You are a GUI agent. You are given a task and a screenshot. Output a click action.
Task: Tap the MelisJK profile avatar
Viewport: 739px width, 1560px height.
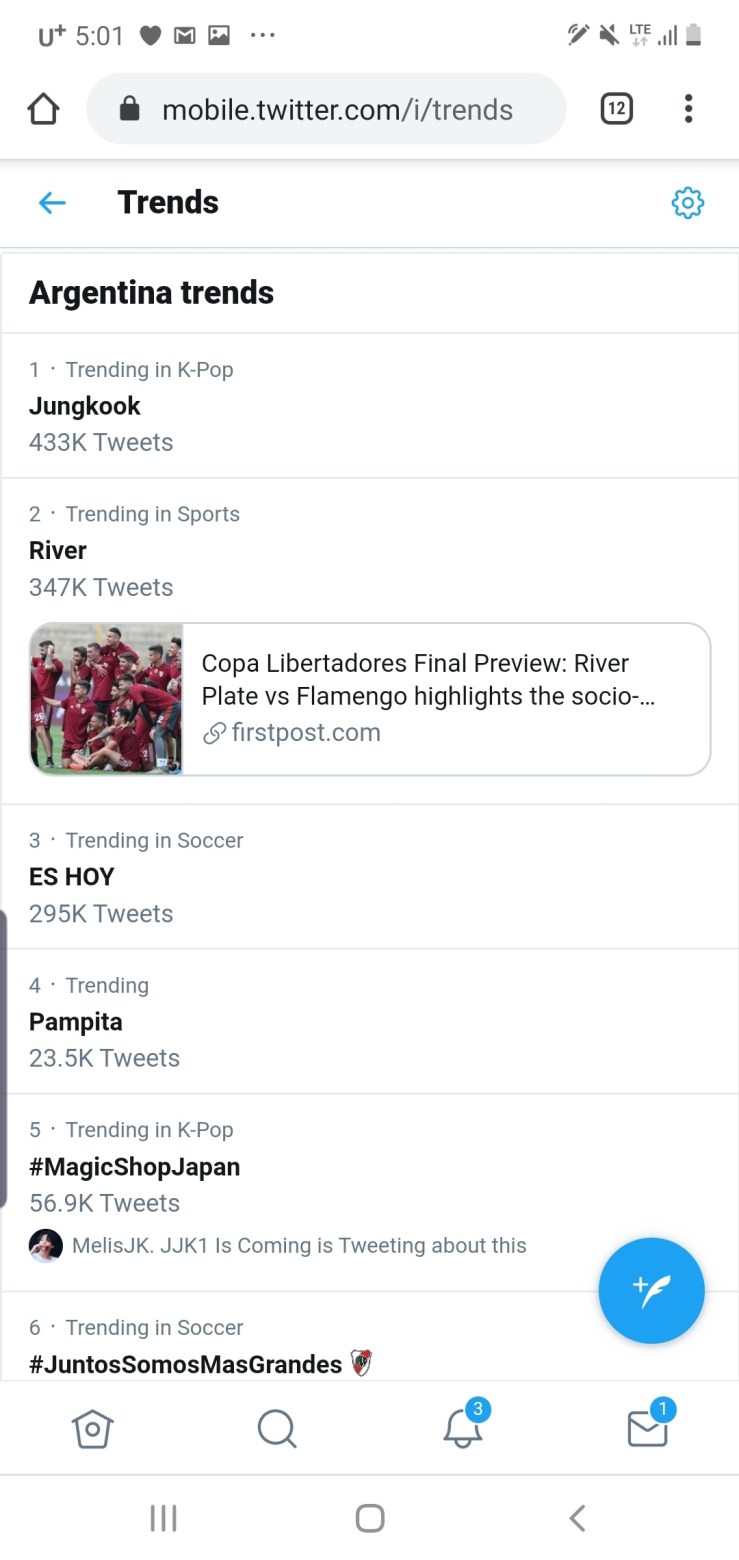click(x=46, y=1246)
